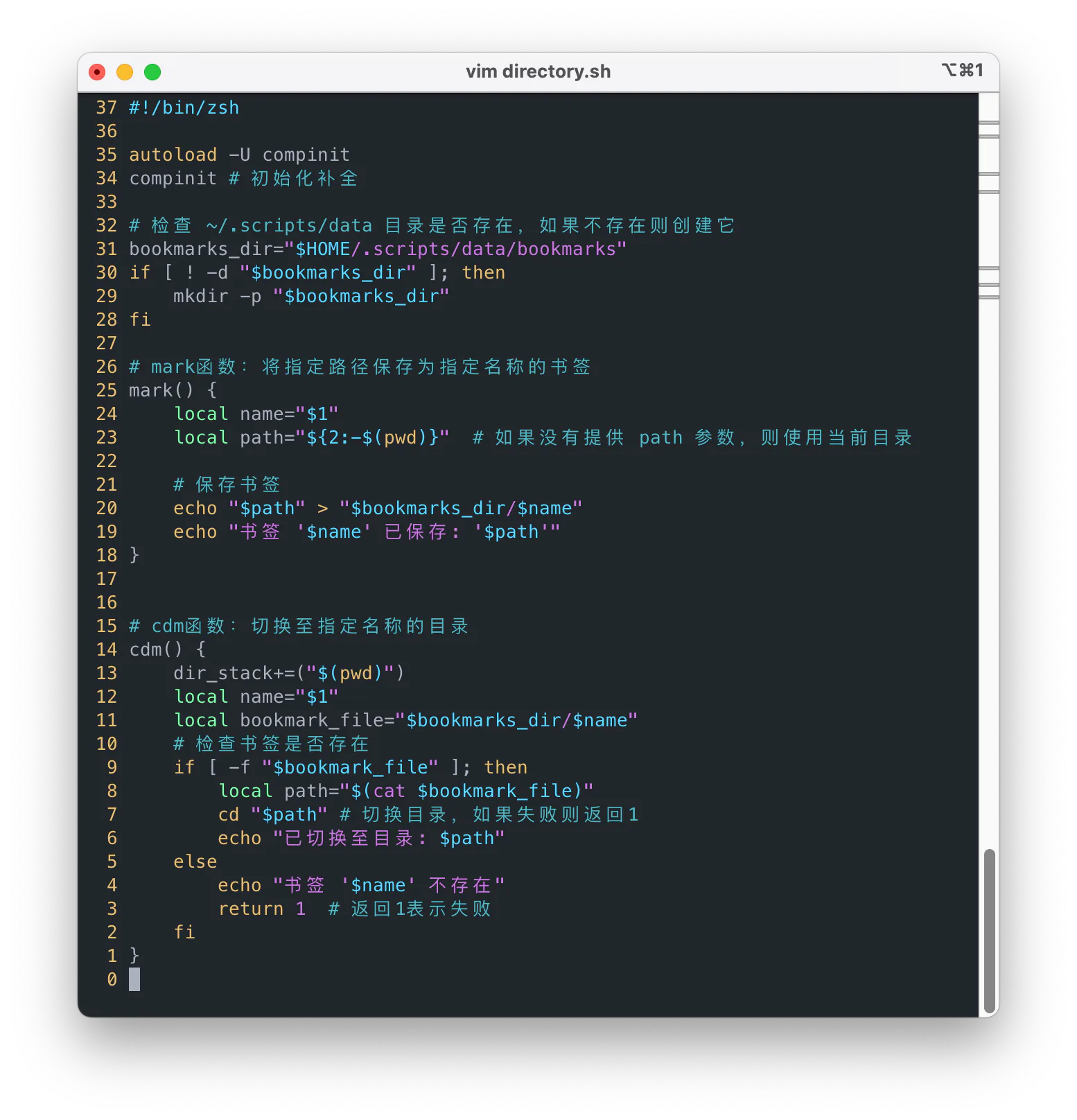Click the "# mark函数" comment line

pyautogui.click(x=360, y=367)
